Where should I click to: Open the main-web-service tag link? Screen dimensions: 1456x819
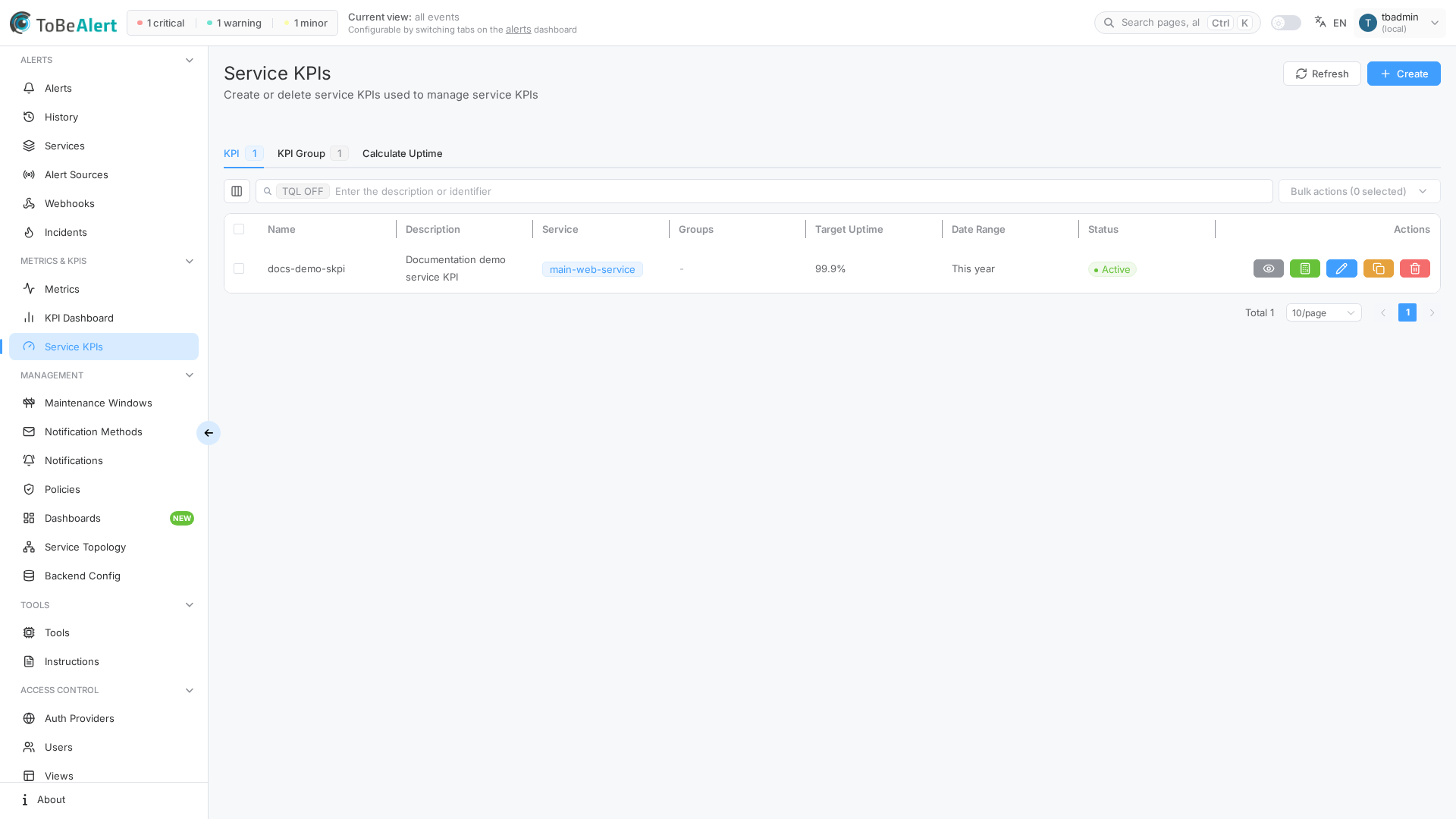coord(592,269)
